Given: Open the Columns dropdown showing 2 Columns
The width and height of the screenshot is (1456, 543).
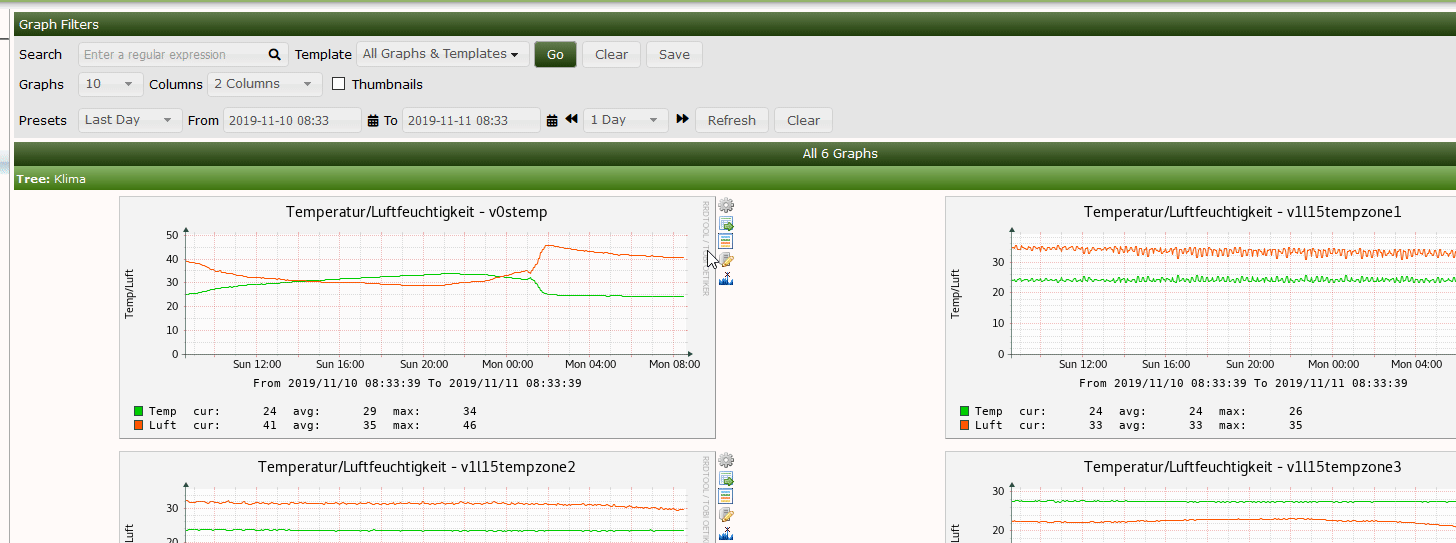Looking at the screenshot, I should 265,84.
